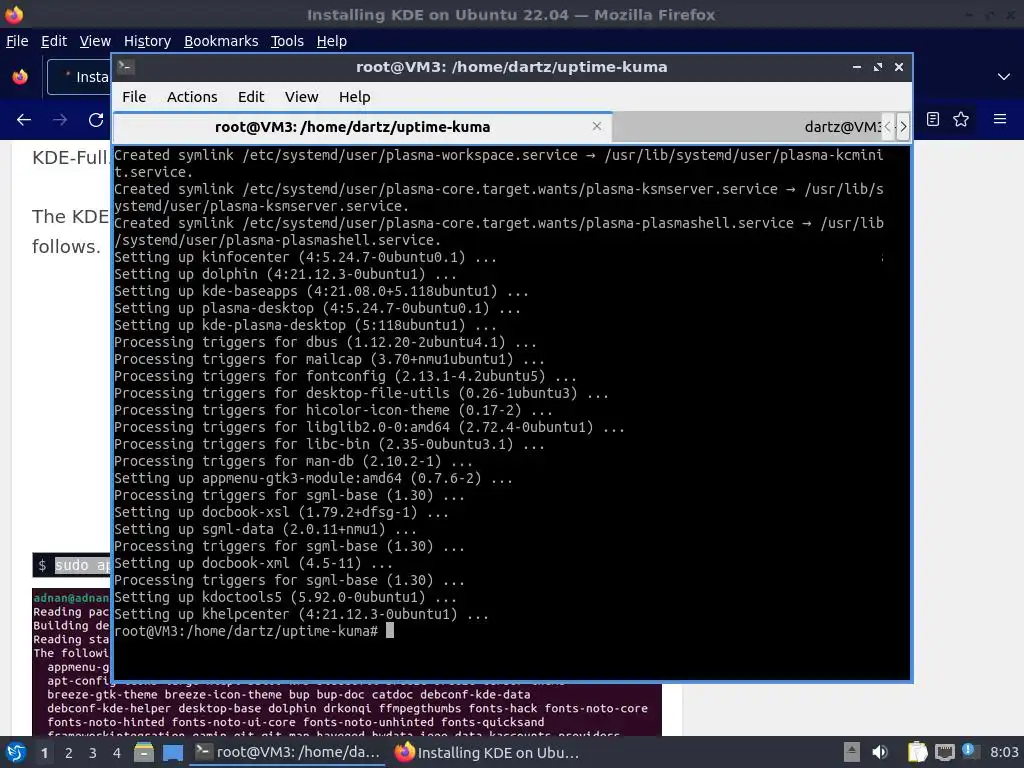The width and height of the screenshot is (1024, 768).
Task: Click 'Setting up kde-plasma-desktop' terminal line
Action: pos(305,325)
